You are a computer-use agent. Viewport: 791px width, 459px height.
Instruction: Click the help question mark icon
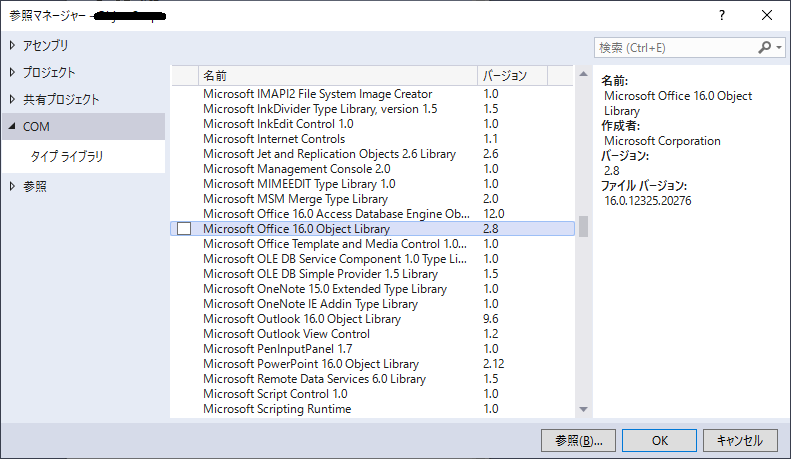tap(722, 16)
